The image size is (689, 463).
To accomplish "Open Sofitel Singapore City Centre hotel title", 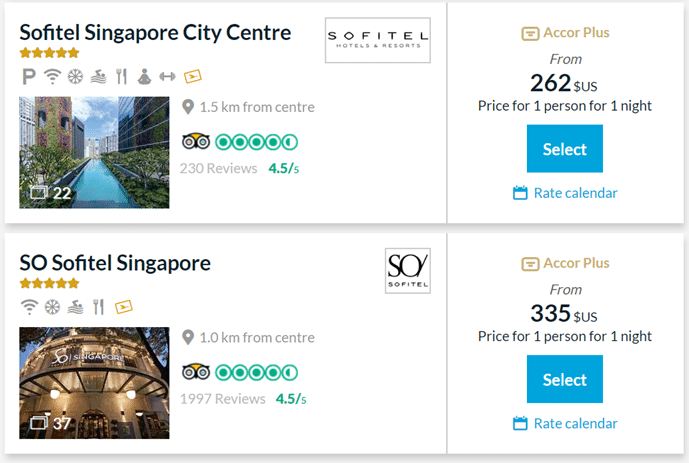I will click(155, 33).
